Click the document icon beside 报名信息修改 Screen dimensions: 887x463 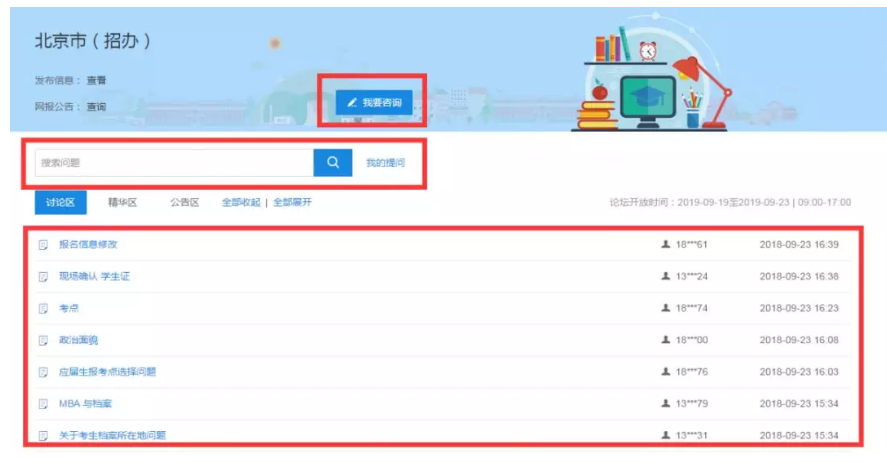click(x=43, y=245)
